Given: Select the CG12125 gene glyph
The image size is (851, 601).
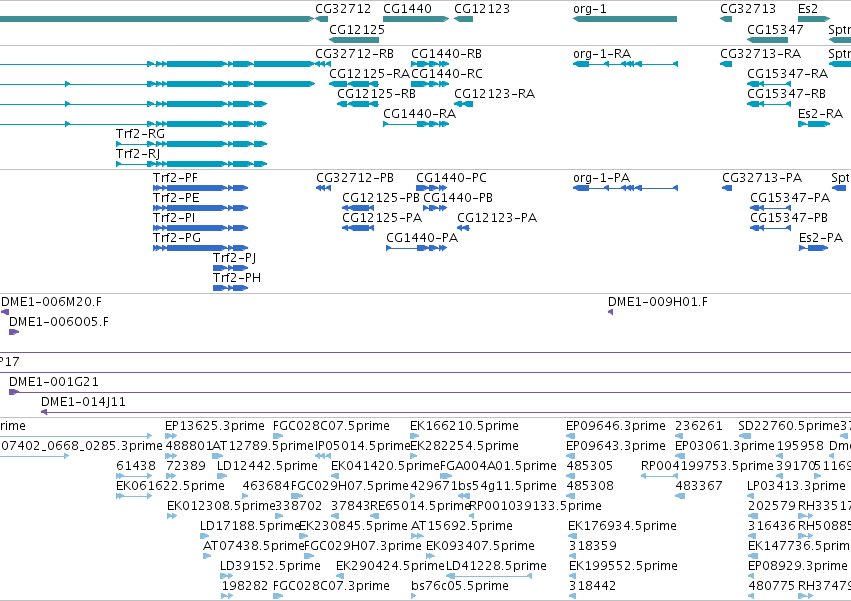Looking at the screenshot, I should (x=354, y=40).
